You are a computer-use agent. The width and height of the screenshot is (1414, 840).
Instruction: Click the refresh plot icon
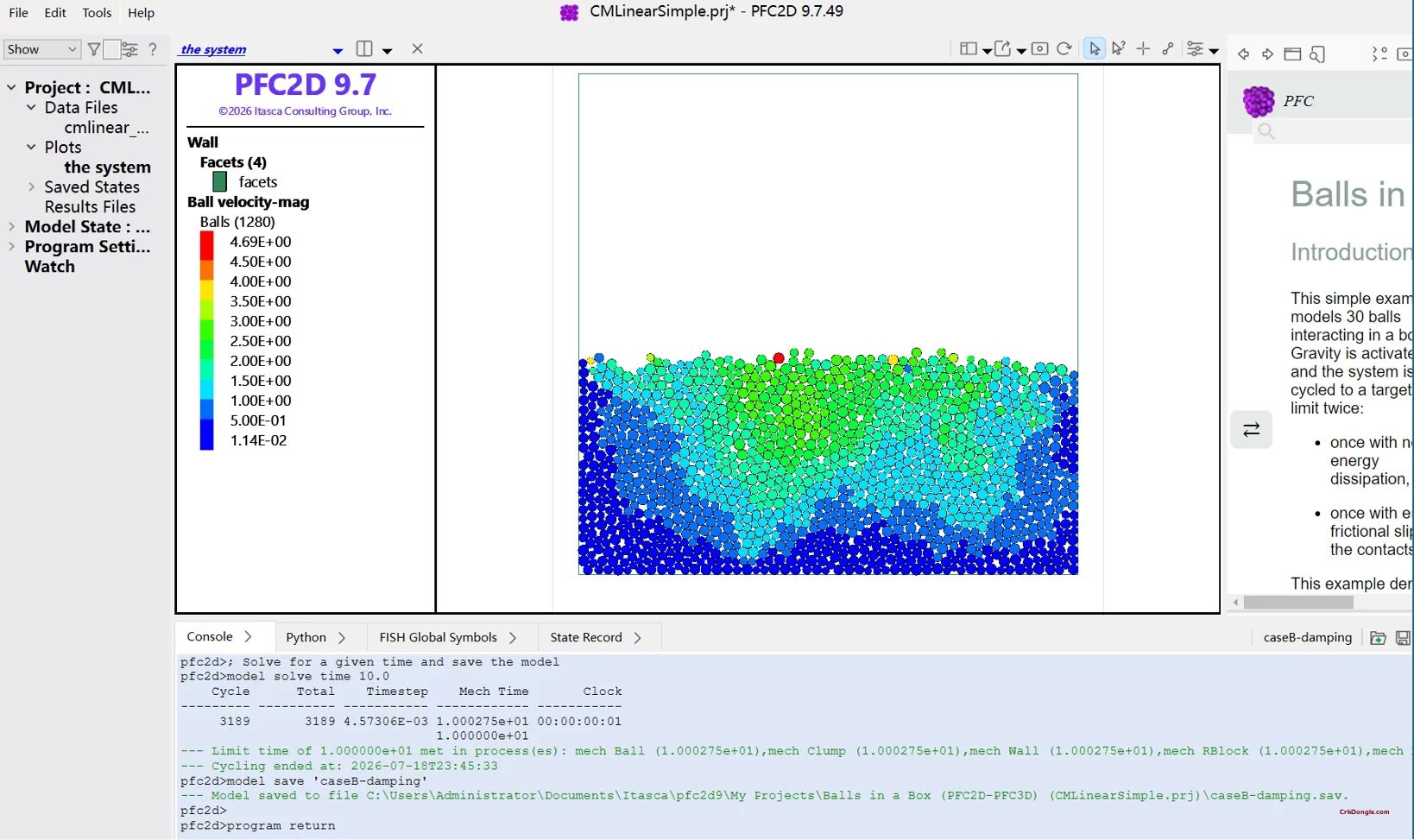(1064, 49)
